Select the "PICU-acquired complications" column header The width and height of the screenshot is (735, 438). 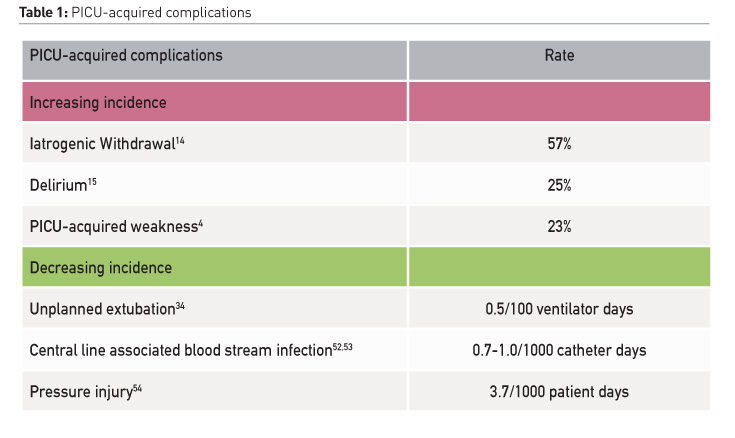(x=126, y=55)
